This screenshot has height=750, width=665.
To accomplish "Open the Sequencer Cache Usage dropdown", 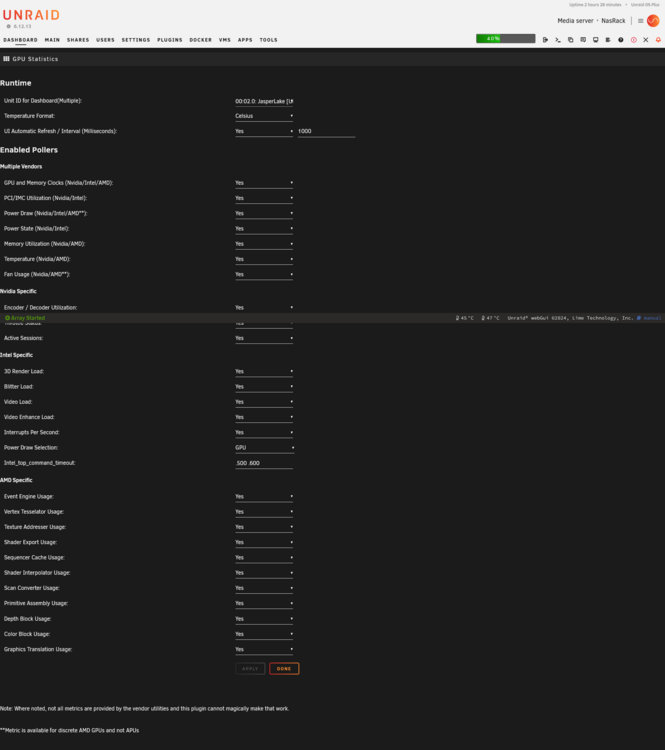I will coord(264,558).
